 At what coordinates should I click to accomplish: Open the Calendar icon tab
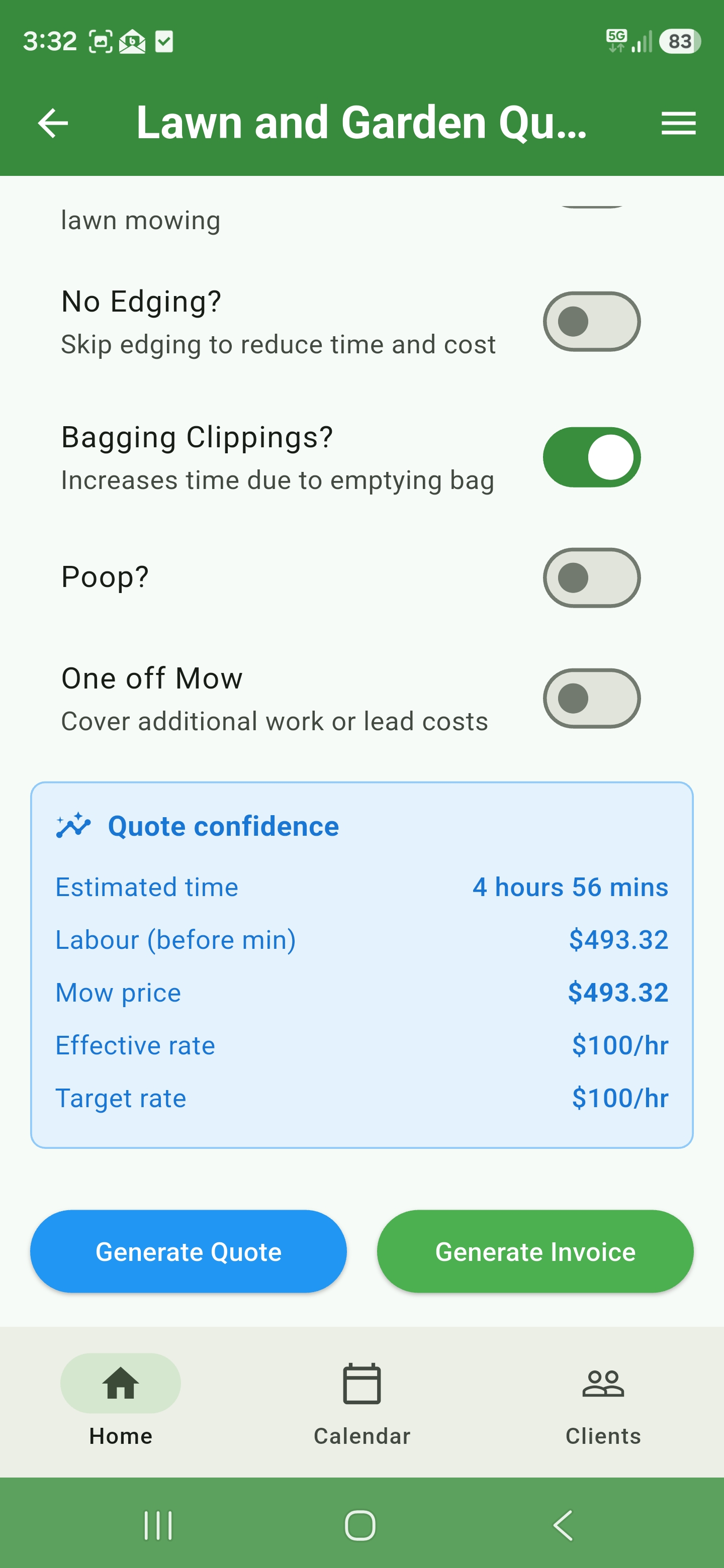click(361, 1383)
